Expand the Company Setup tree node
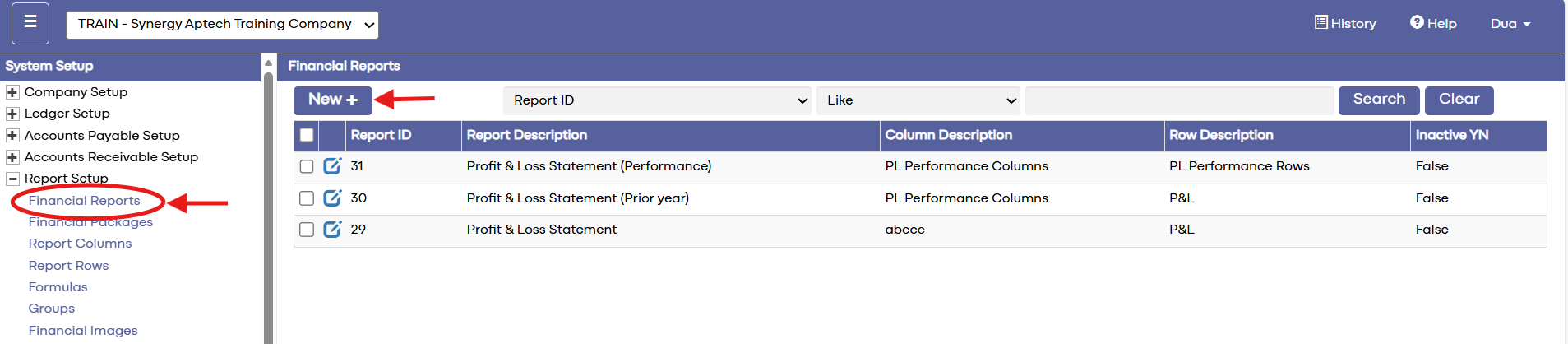The image size is (1568, 344). tap(12, 92)
